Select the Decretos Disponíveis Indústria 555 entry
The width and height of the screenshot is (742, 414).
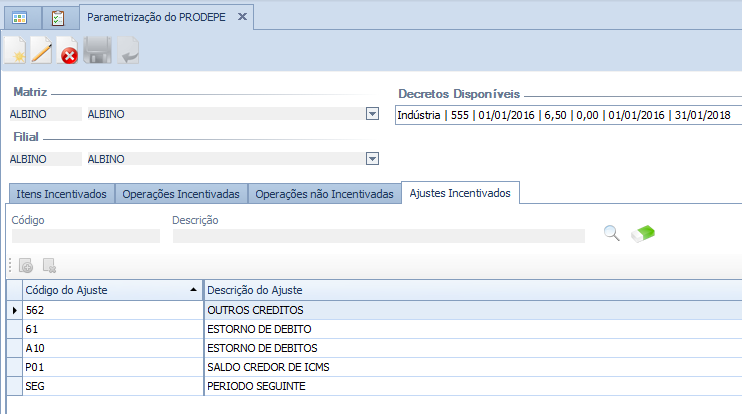(x=568, y=115)
